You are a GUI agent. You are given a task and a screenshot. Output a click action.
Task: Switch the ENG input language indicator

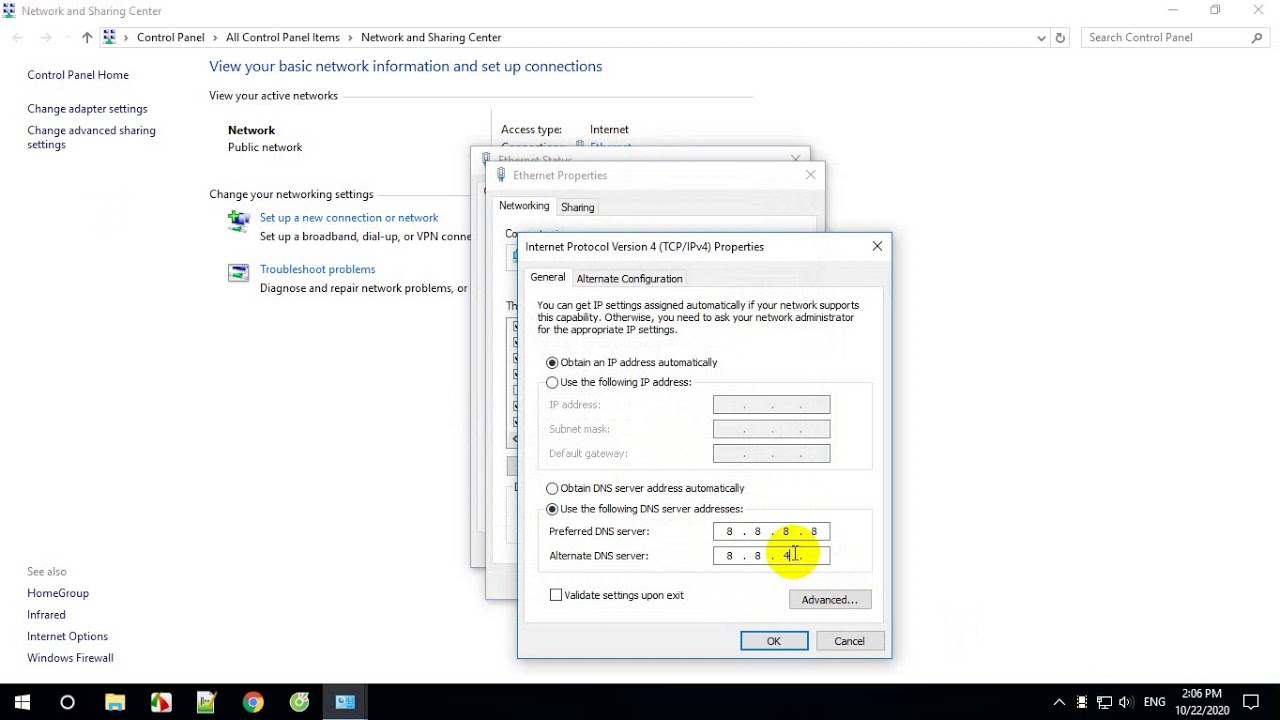pos(1154,702)
